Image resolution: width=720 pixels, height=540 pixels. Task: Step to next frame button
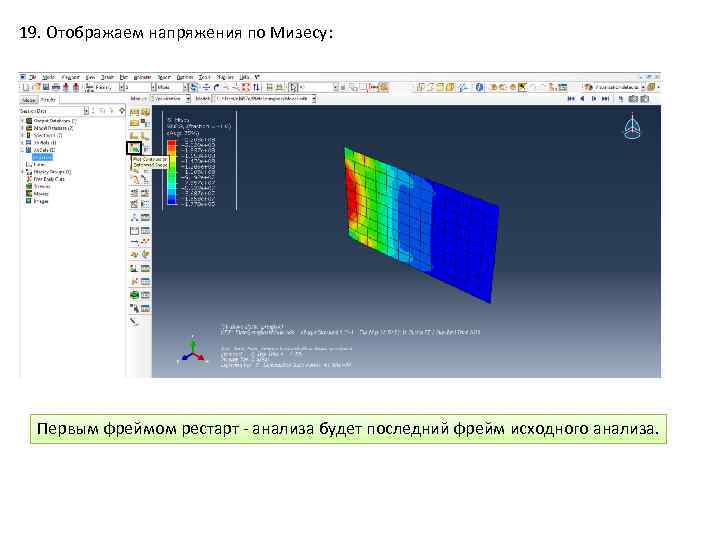[x=594, y=98]
